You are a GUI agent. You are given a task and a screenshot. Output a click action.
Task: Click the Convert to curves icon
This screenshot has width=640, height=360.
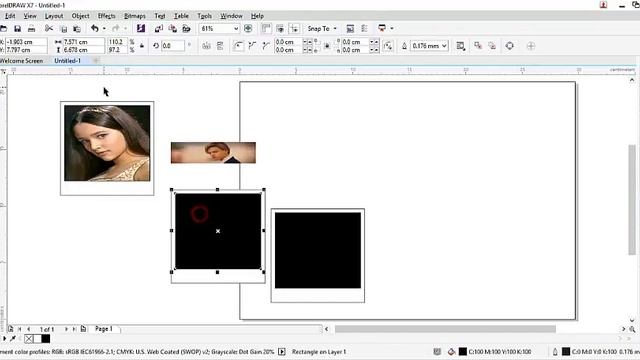[509, 46]
